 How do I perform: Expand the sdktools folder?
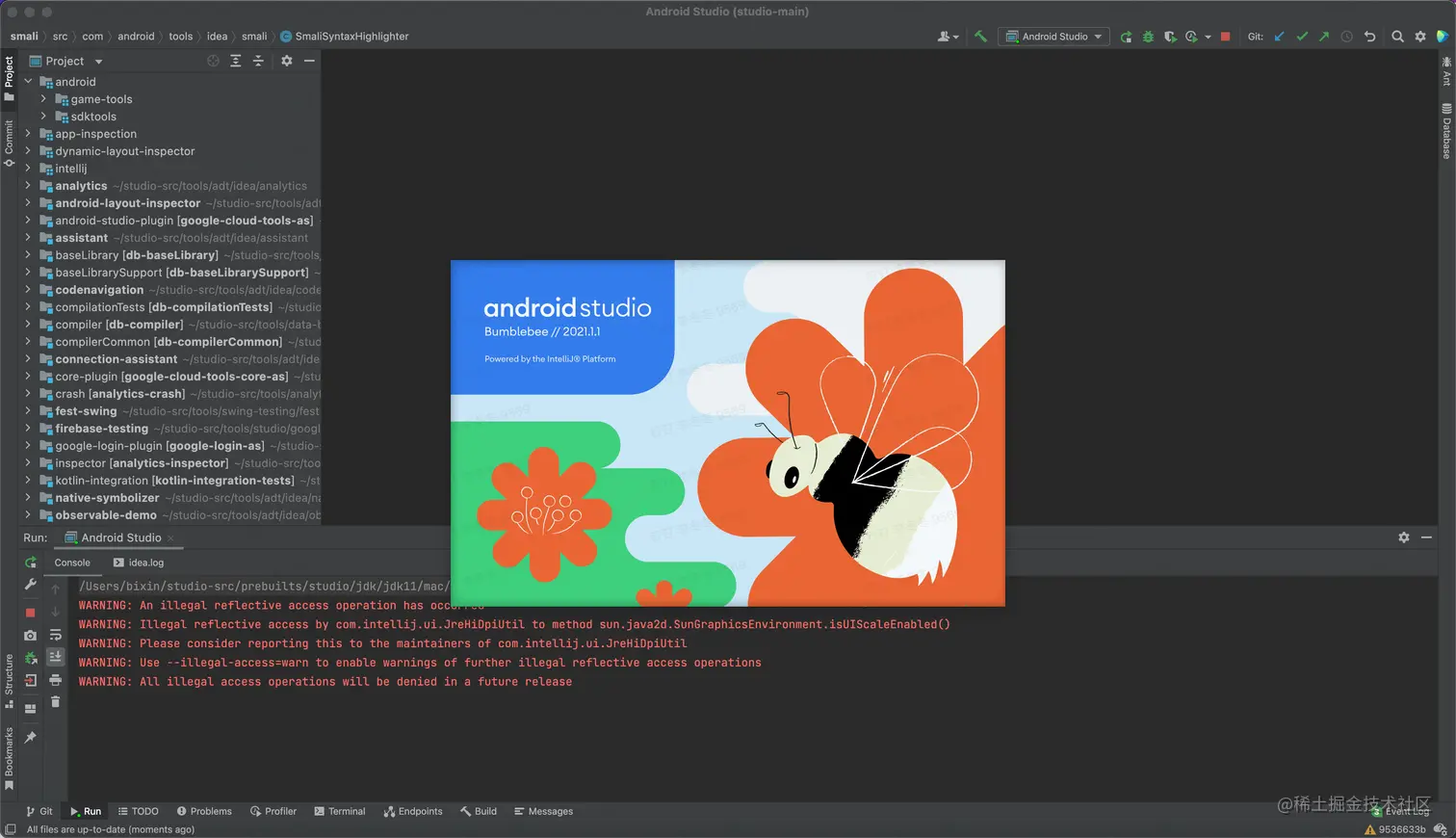tap(43, 117)
